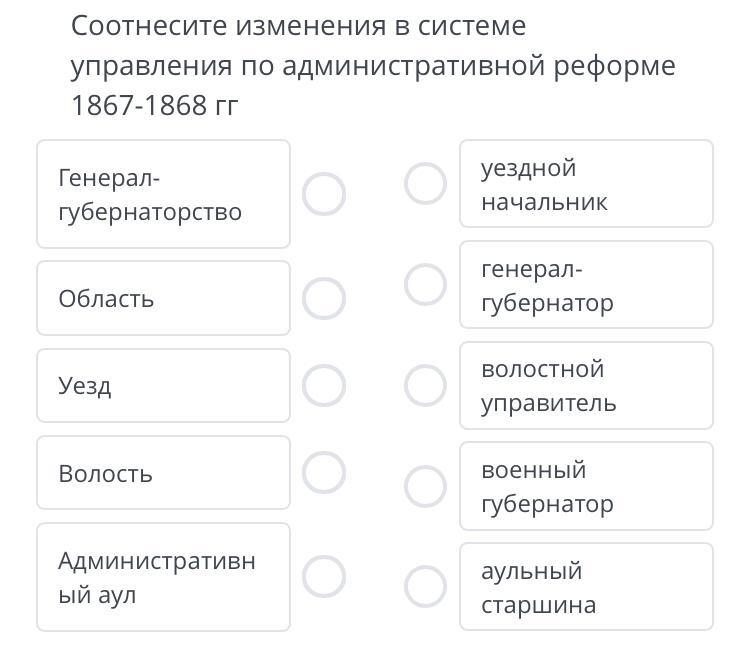Image resolution: width=750 pixels, height=648 pixels.
Task: Select the radio circle beside аульный старшина
Action: click(426, 587)
